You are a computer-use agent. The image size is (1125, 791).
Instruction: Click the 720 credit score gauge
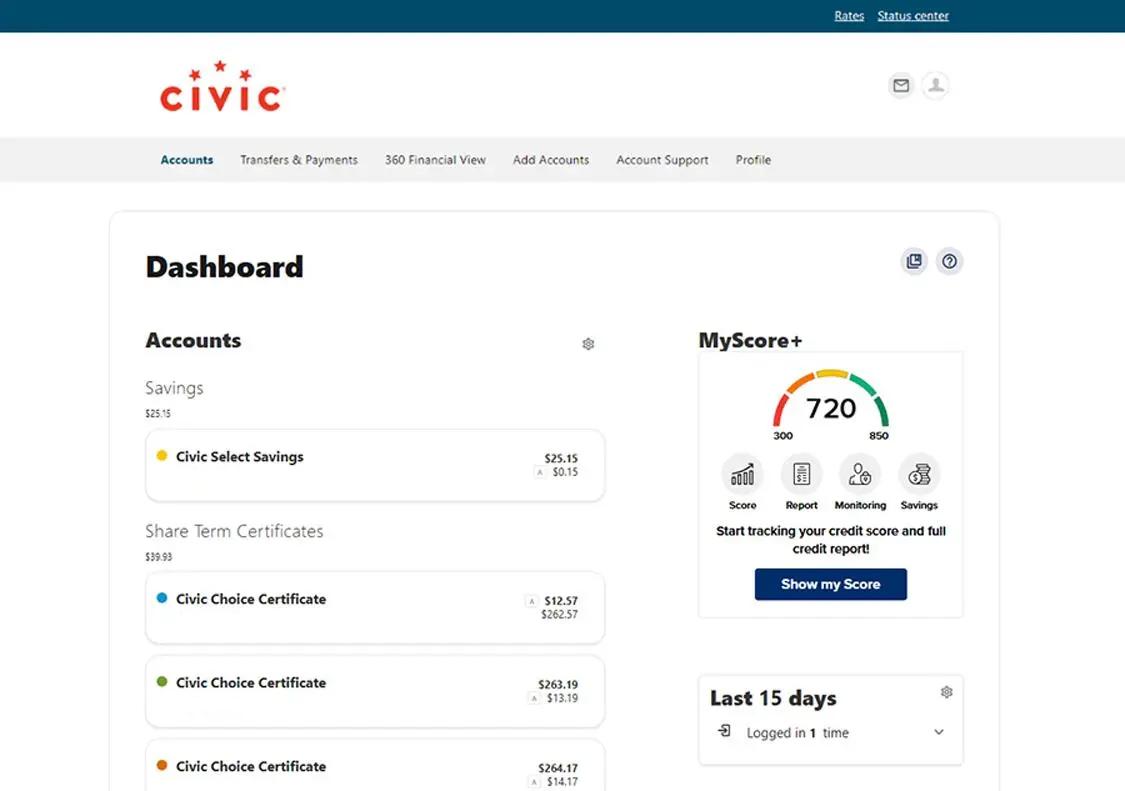pyautogui.click(x=830, y=406)
